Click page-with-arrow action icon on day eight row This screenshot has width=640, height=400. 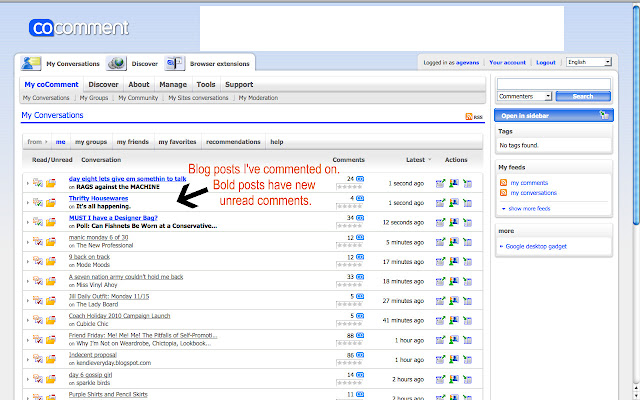[440, 184]
